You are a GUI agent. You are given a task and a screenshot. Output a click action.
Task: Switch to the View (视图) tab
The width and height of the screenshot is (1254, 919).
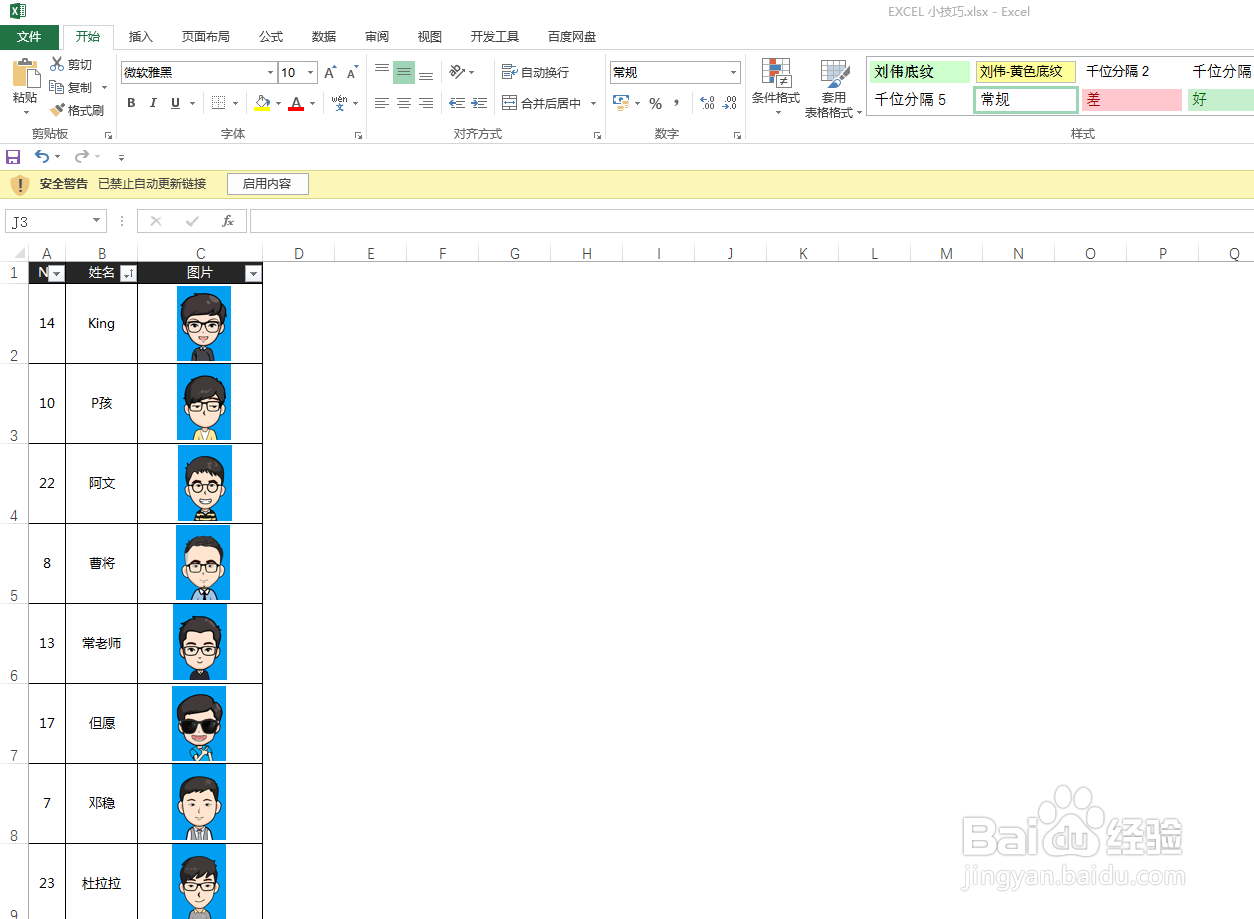[430, 37]
